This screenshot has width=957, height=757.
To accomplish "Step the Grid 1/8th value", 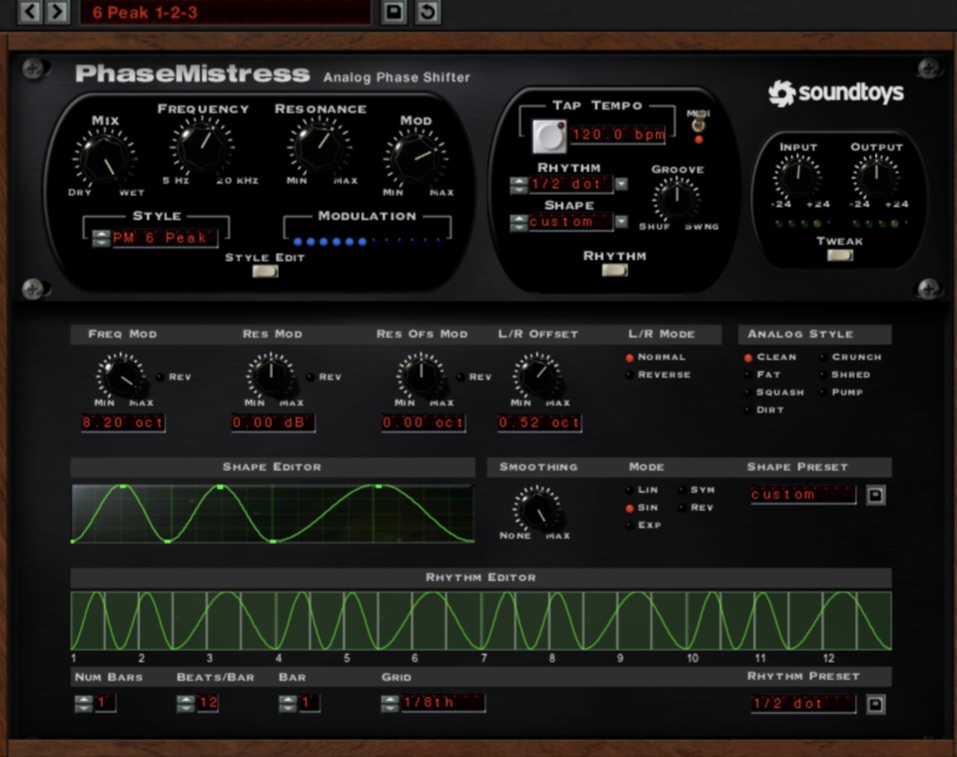I will tap(389, 703).
